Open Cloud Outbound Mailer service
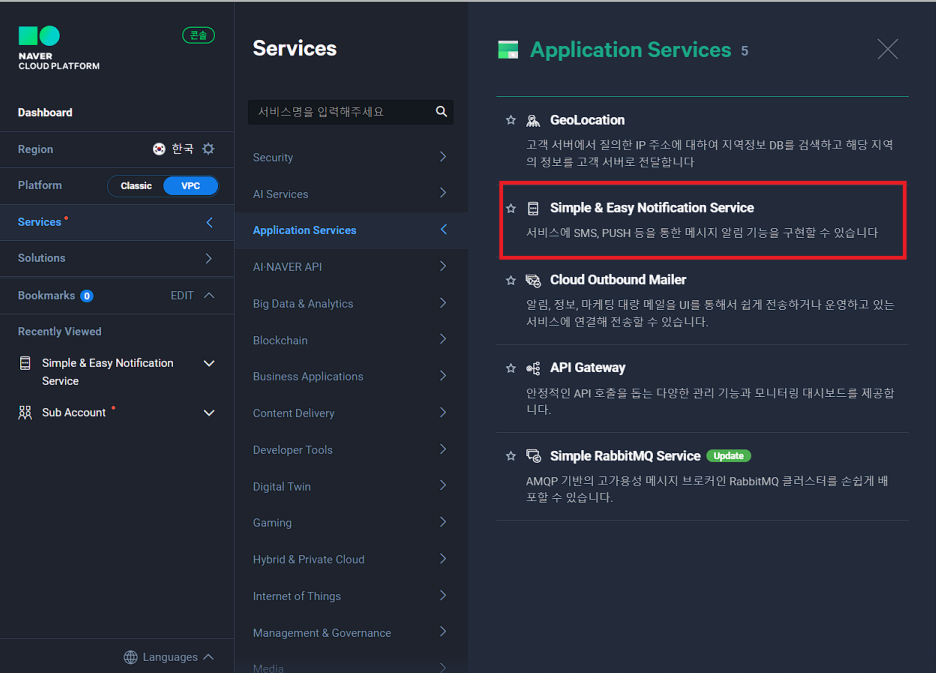The height and width of the screenshot is (673, 936). [618, 279]
